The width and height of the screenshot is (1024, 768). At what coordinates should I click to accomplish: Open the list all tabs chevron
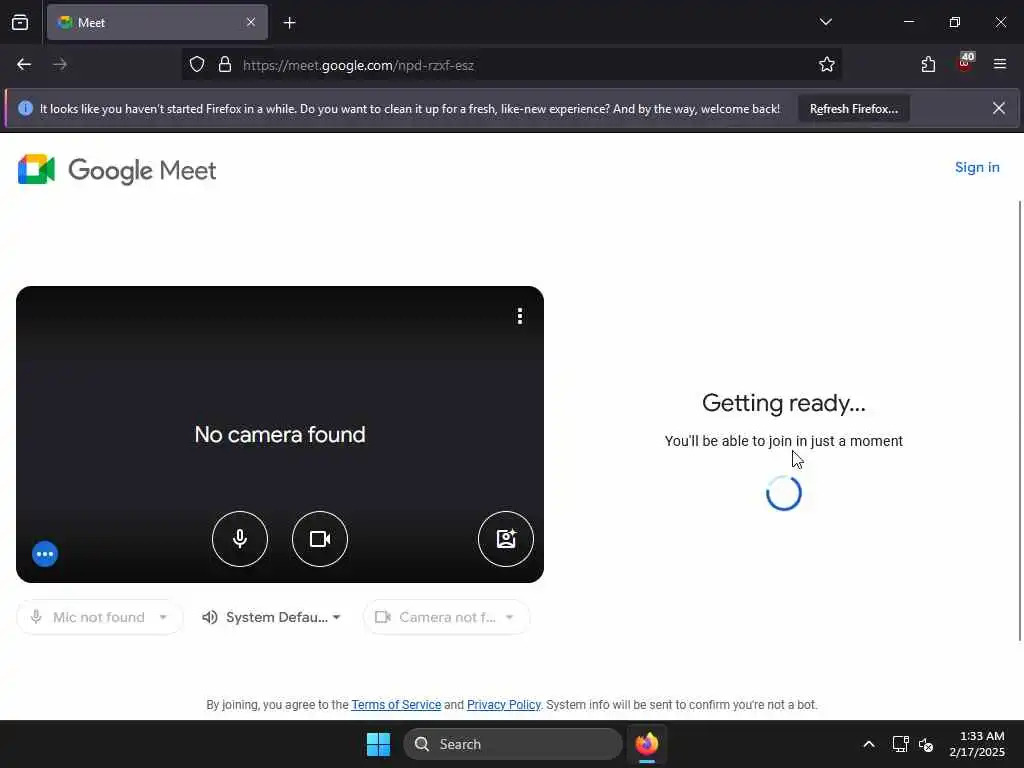(x=825, y=22)
